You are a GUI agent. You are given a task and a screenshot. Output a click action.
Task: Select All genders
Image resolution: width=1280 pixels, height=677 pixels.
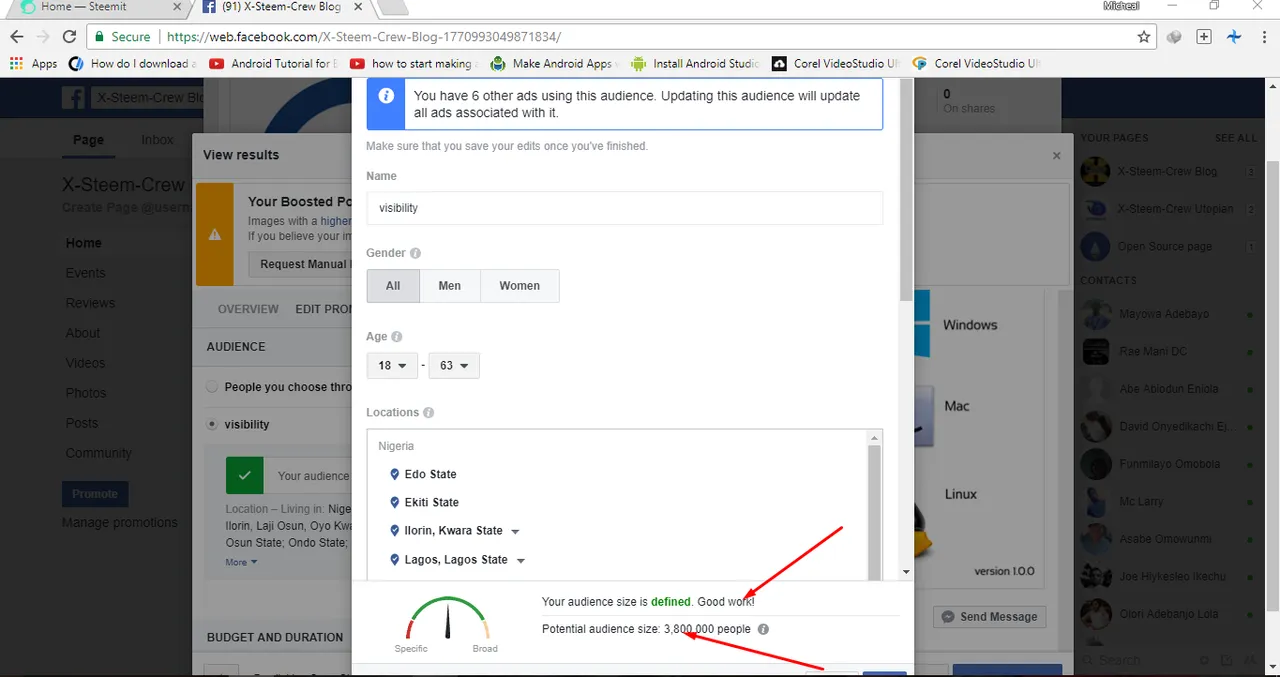pos(393,286)
